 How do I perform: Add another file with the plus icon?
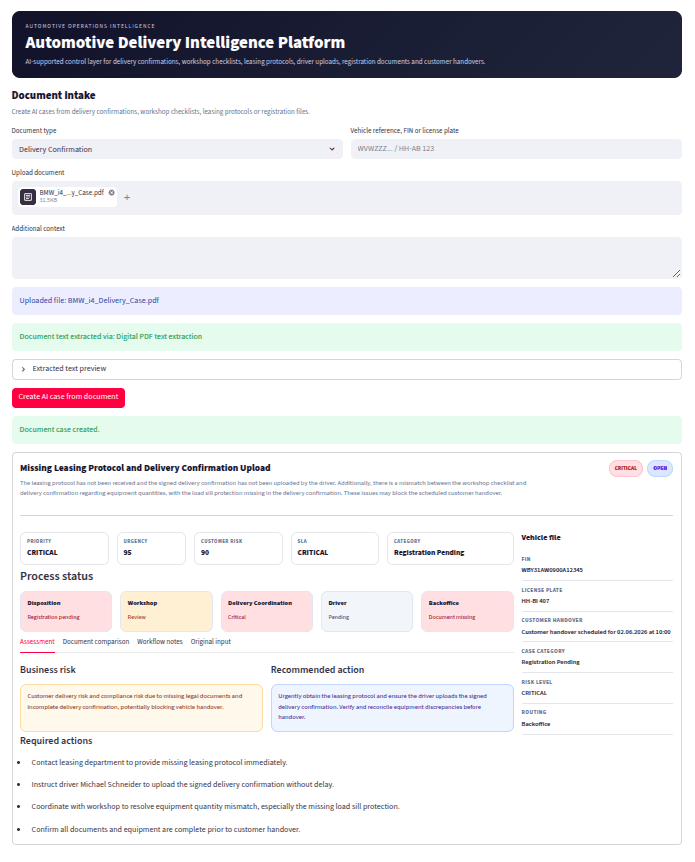point(127,197)
